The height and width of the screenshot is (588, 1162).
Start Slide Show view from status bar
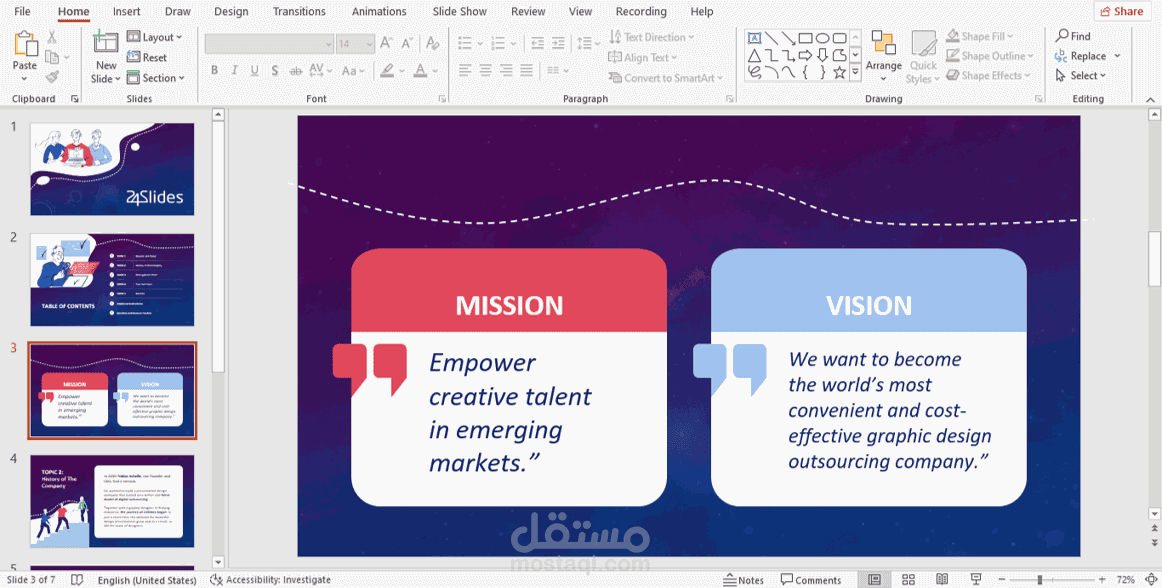pyautogui.click(x=976, y=580)
